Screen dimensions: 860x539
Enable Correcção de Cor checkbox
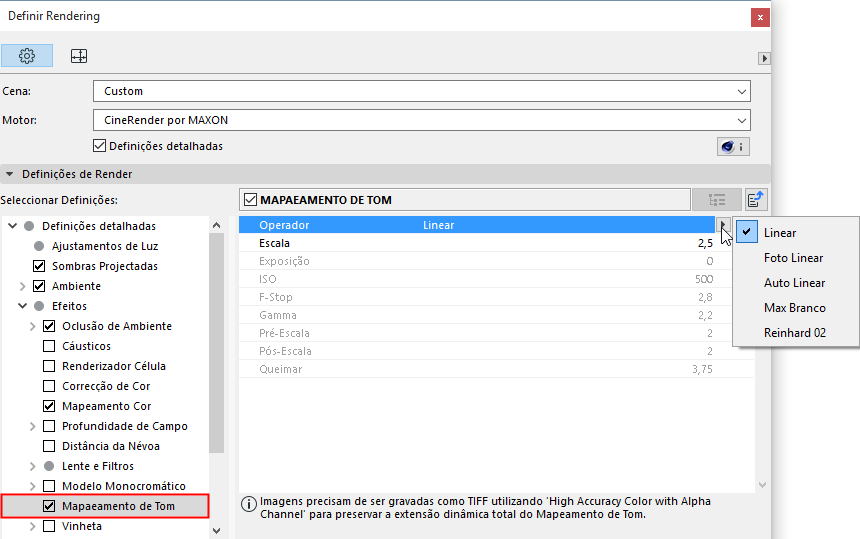49,386
